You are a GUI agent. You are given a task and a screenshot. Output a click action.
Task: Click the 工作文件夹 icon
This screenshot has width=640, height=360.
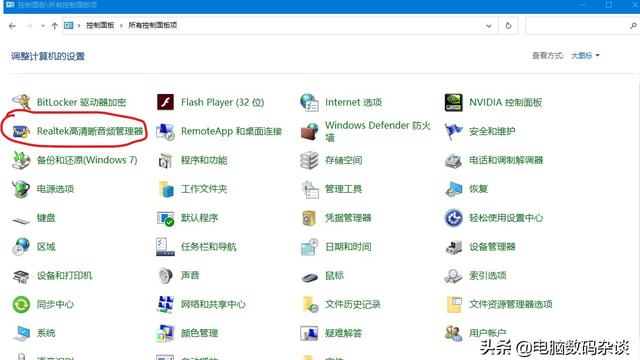point(165,189)
